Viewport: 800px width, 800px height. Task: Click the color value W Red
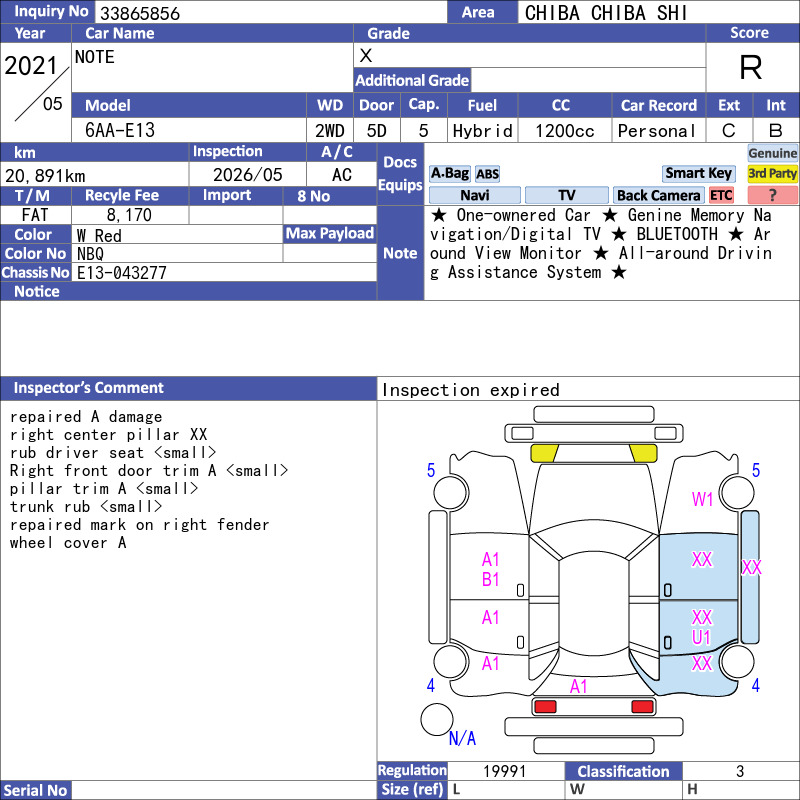coord(99,235)
